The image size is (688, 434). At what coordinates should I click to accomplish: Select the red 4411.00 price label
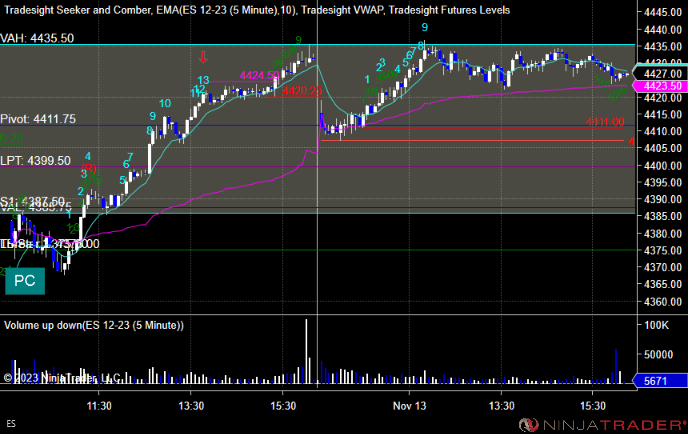point(605,122)
